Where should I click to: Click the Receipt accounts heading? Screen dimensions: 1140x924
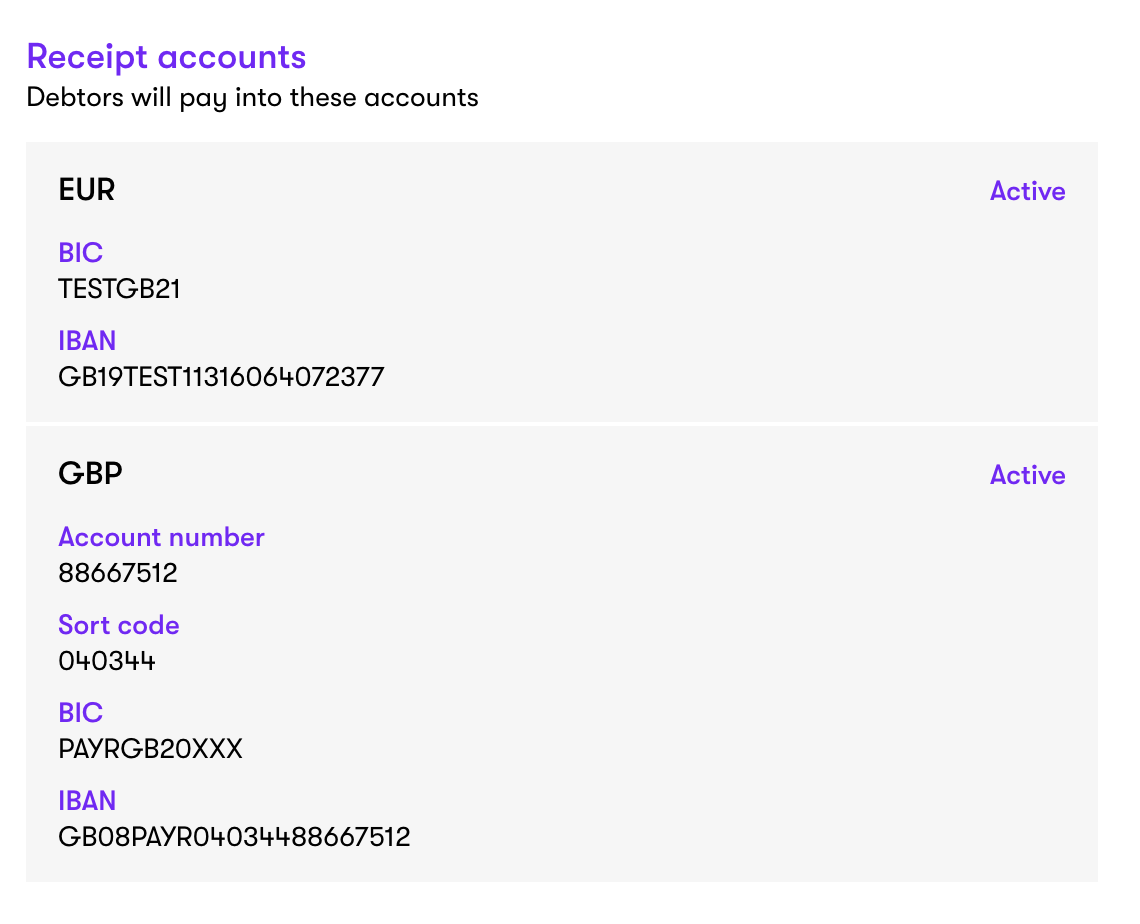166,57
